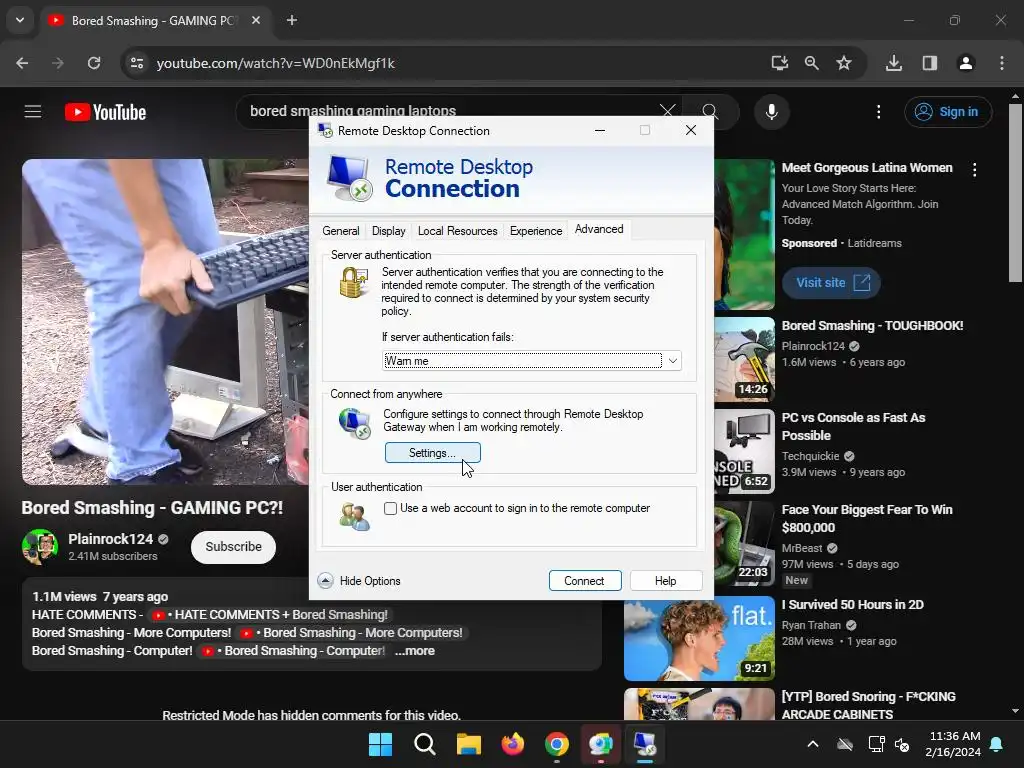Screen dimensions: 1024x768
Task: Go back in Chrome
Action: (22, 63)
